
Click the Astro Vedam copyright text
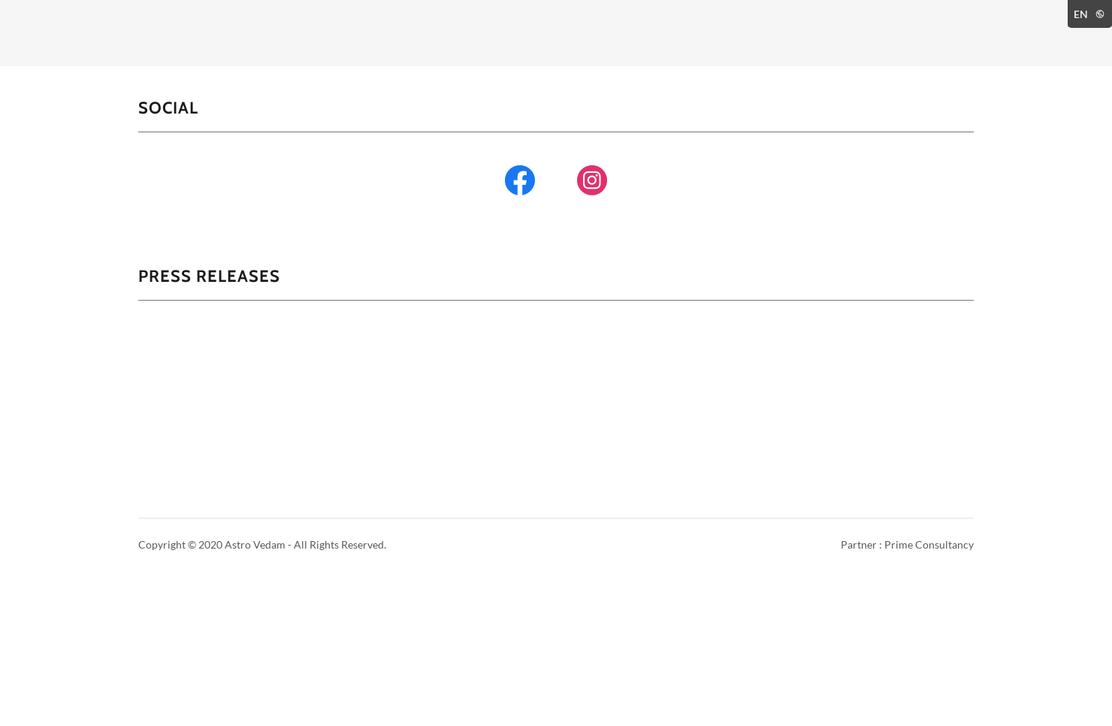click(262, 544)
